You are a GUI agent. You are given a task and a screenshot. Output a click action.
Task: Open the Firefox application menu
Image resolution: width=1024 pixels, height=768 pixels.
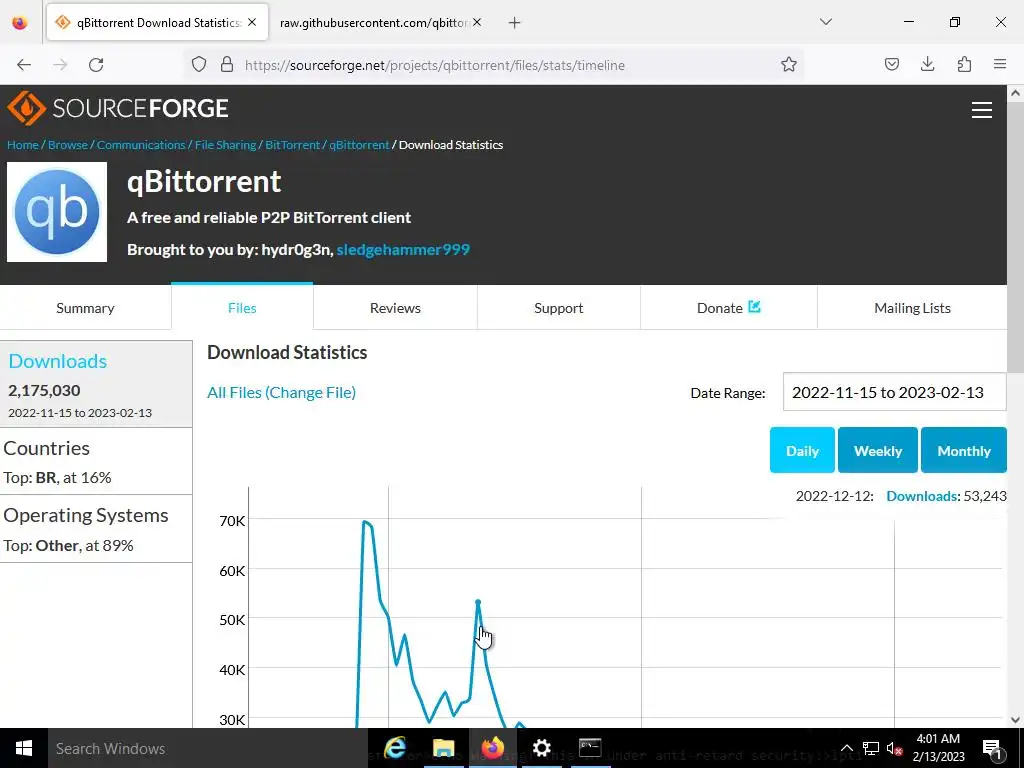point(1000,65)
